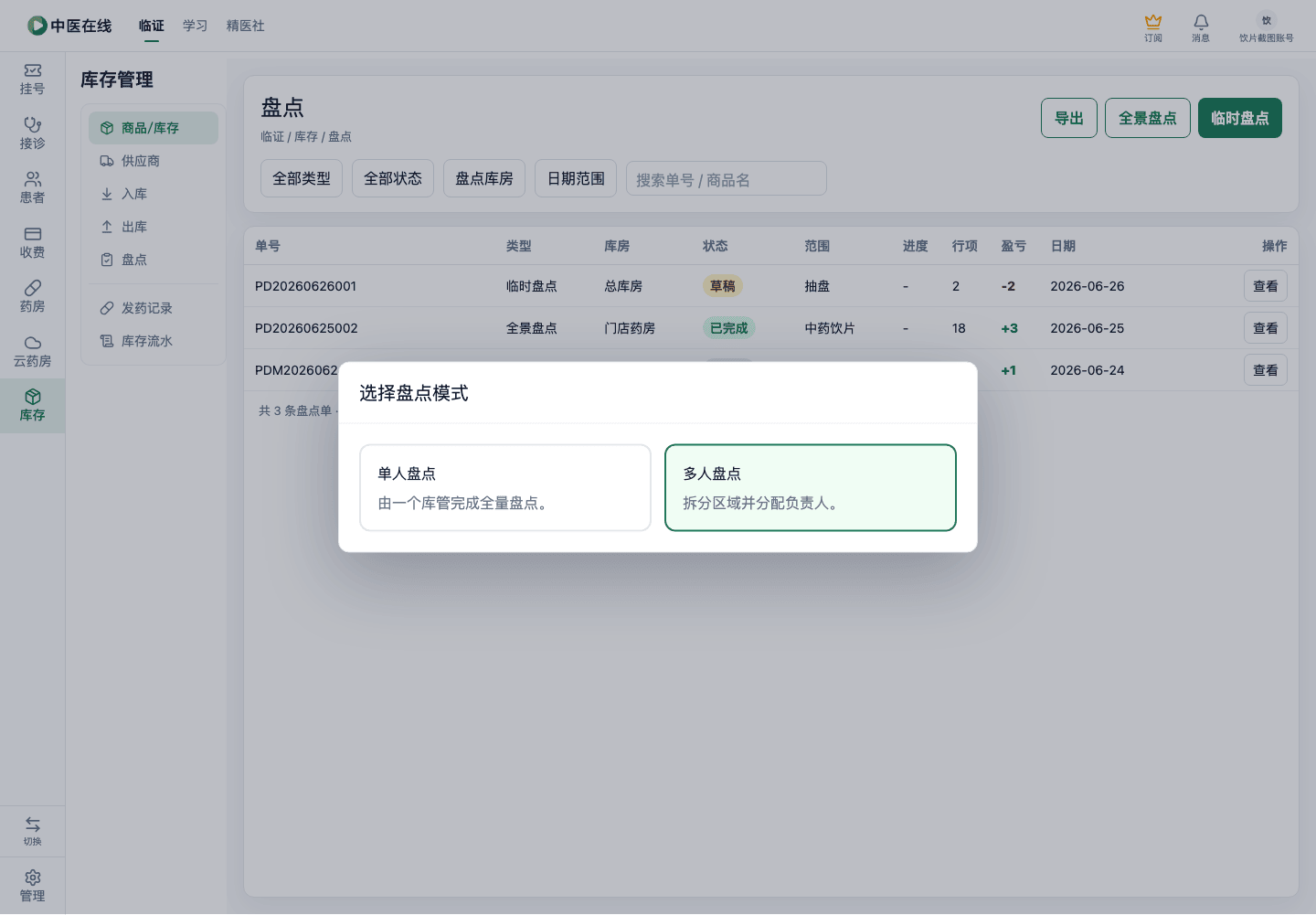Click the 状态 column header
1316x915 pixels.
(x=716, y=246)
